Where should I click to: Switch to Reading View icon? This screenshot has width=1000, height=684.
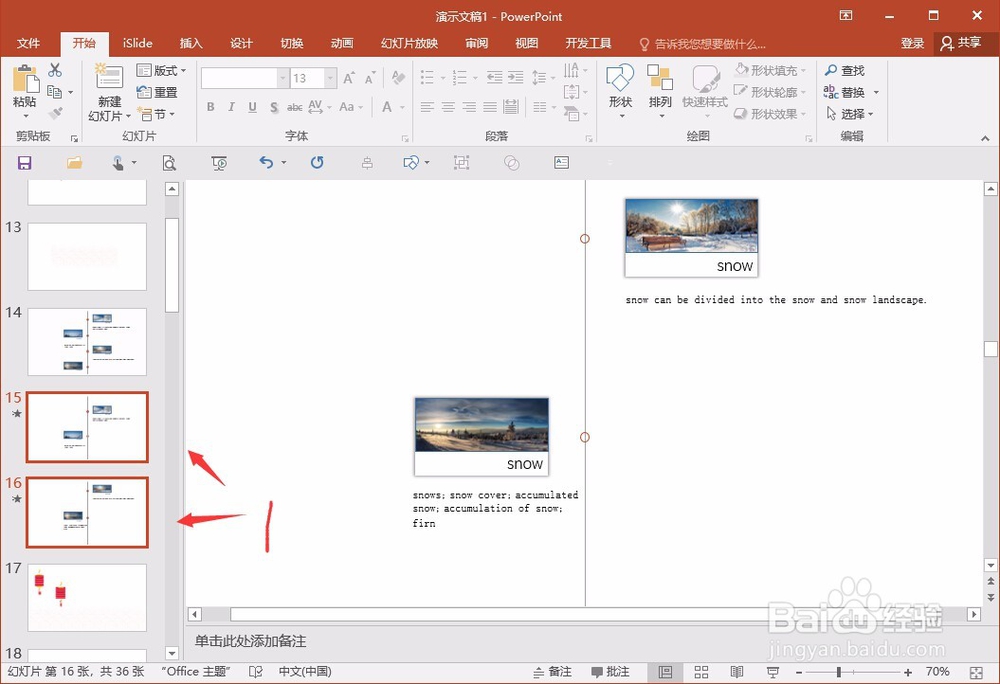pyautogui.click(x=737, y=672)
